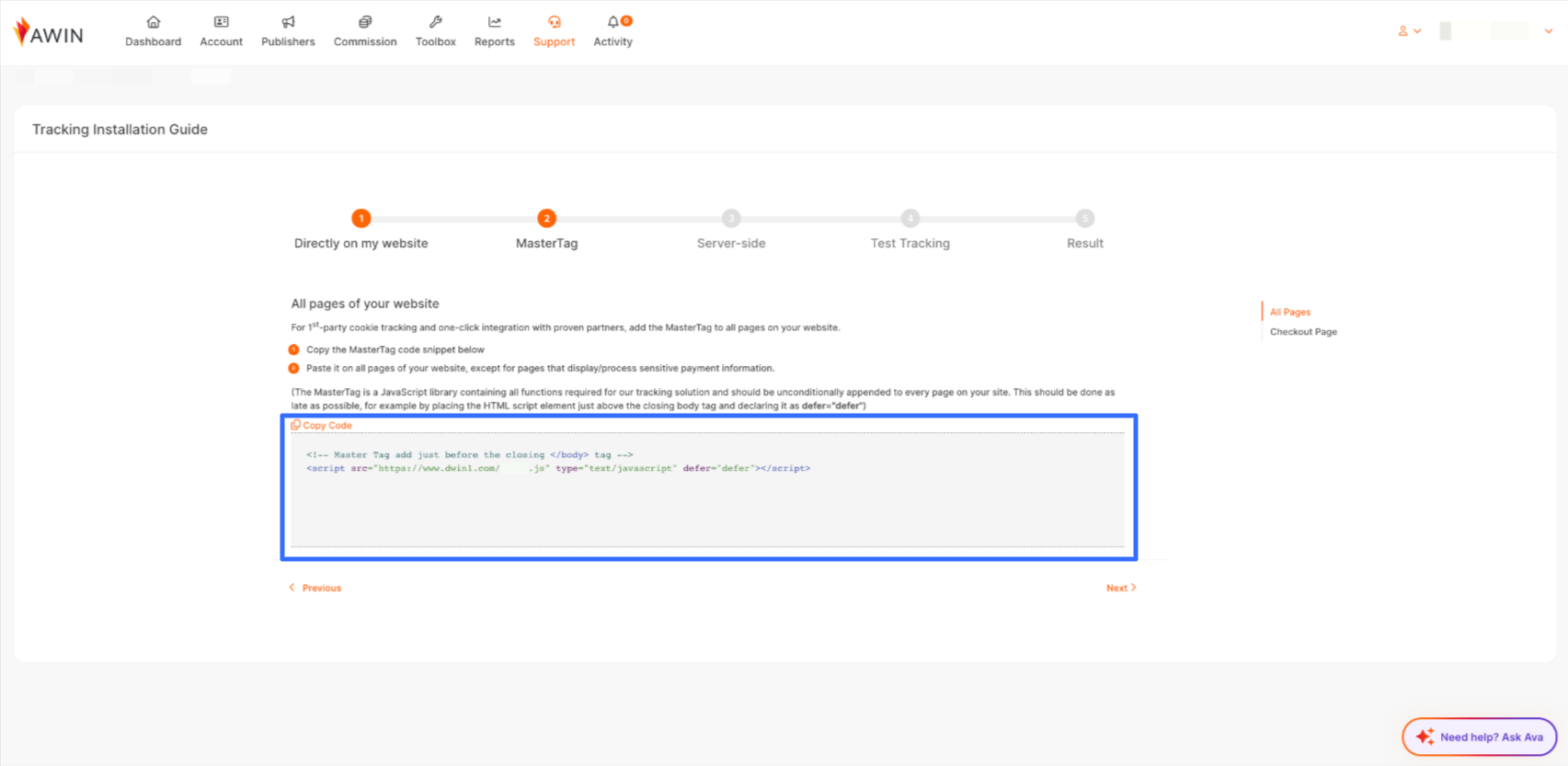Click the Support headset icon
1568x766 pixels.
click(555, 22)
